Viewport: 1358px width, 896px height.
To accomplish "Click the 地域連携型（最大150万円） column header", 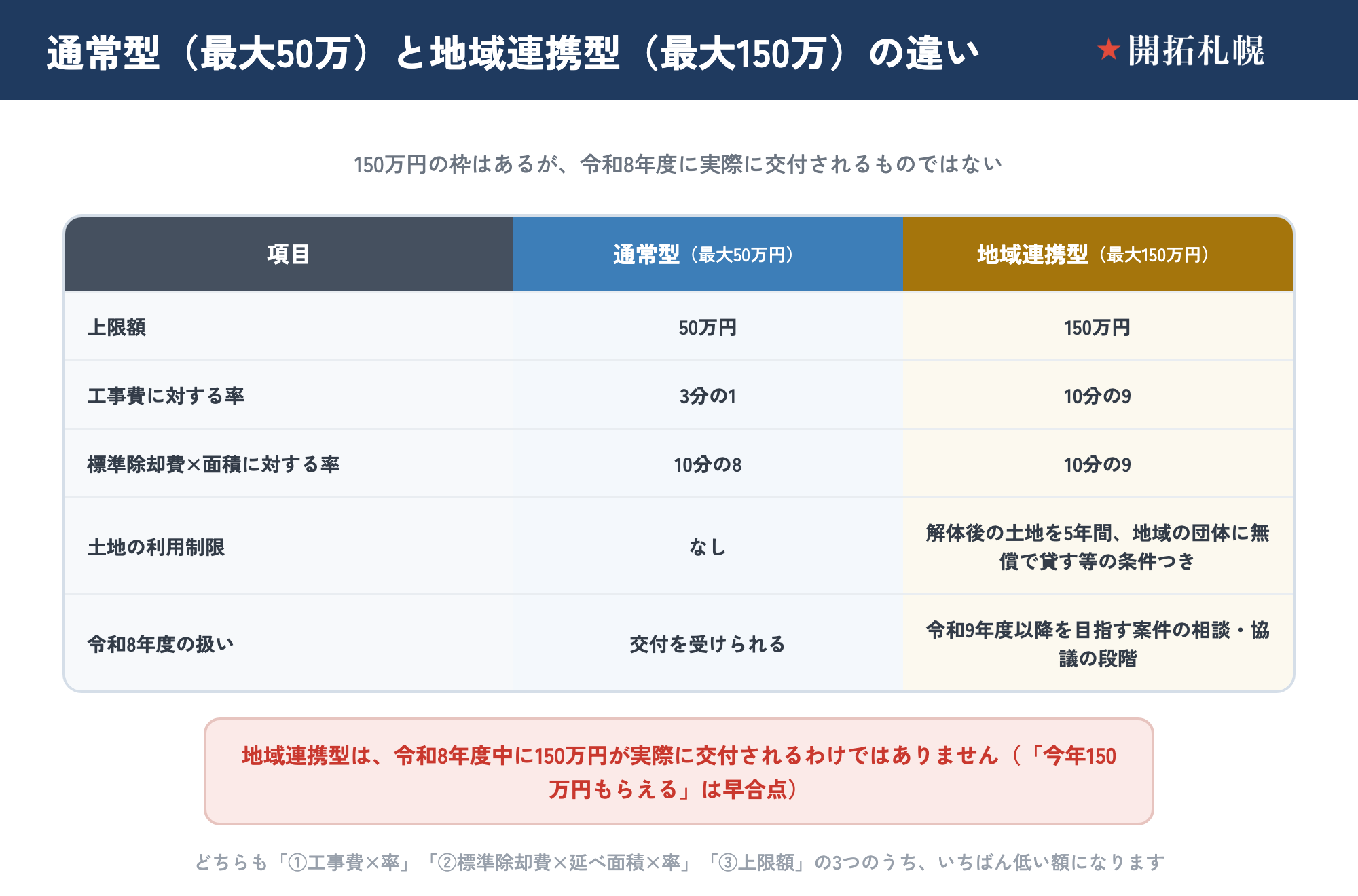I will (x=1098, y=254).
